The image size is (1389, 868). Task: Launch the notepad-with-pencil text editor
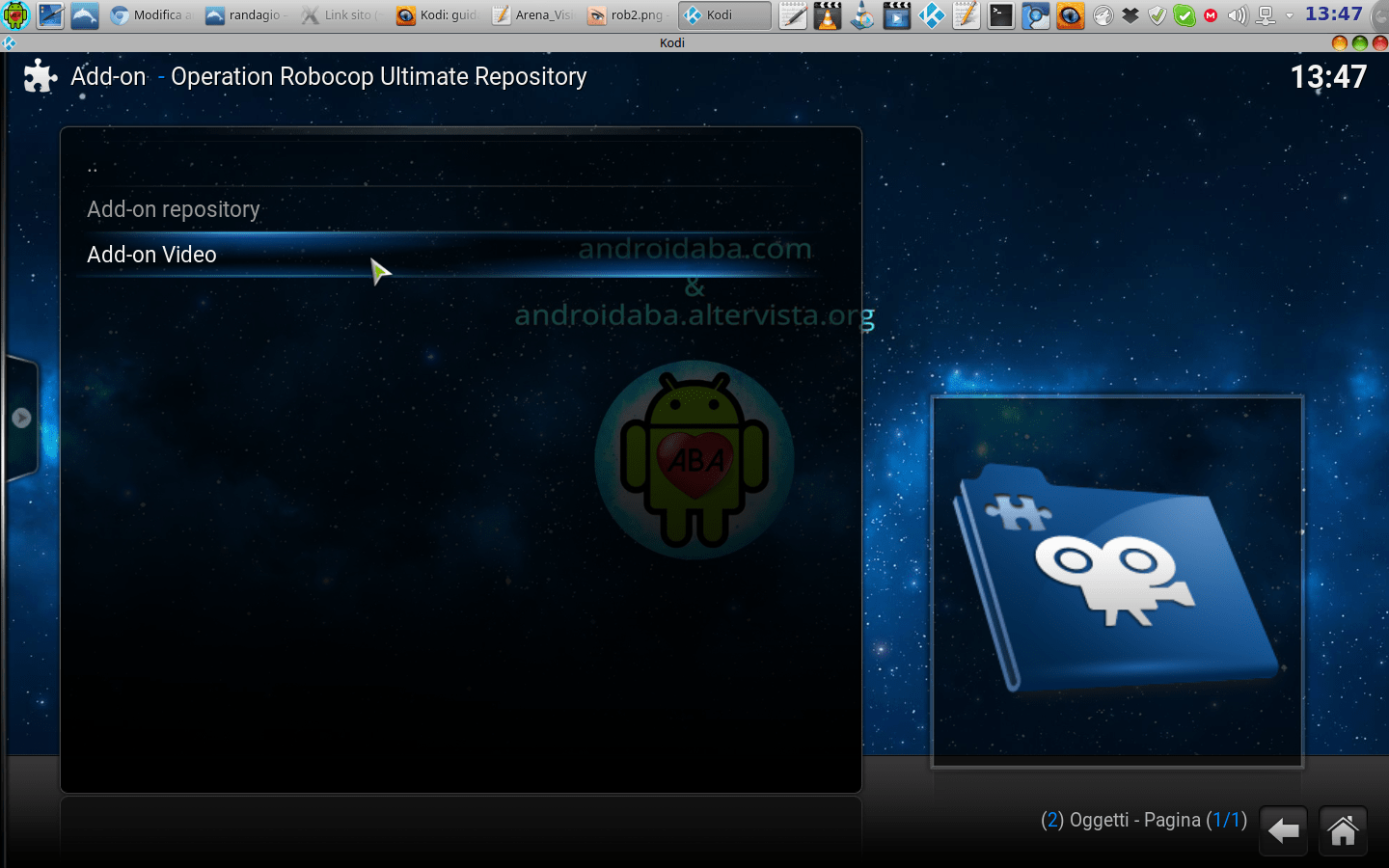coord(793,15)
